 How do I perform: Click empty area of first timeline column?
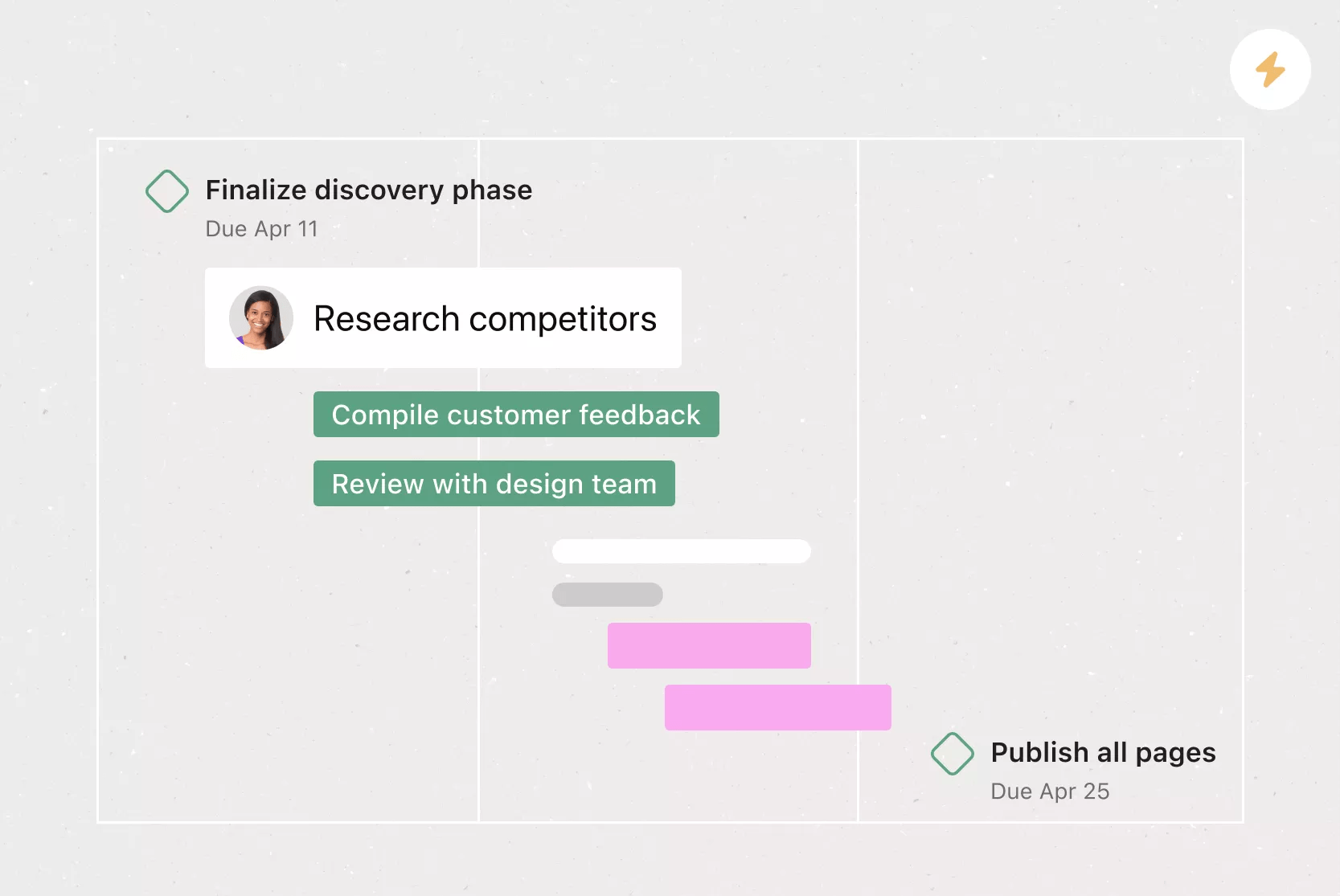tap(281, 643)
